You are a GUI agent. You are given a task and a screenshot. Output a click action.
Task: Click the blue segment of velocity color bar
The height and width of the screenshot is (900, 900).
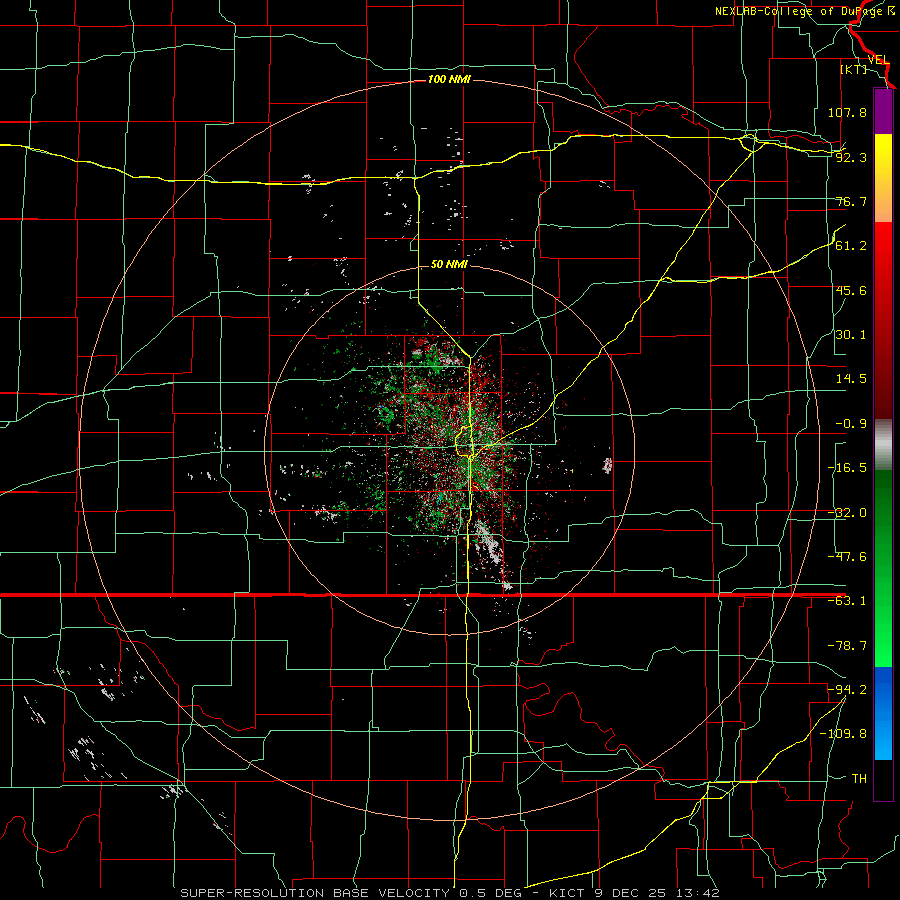coord(883,713)
